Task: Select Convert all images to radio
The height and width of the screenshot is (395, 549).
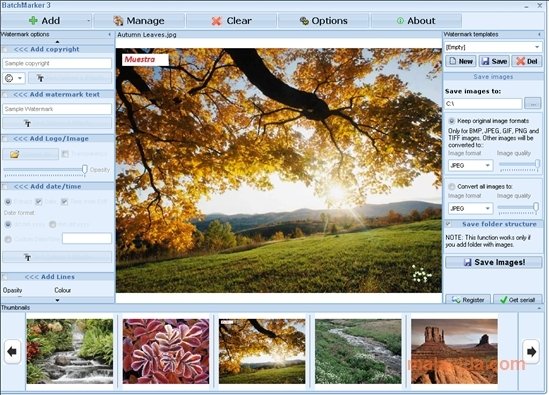Action: pos(452,187)
